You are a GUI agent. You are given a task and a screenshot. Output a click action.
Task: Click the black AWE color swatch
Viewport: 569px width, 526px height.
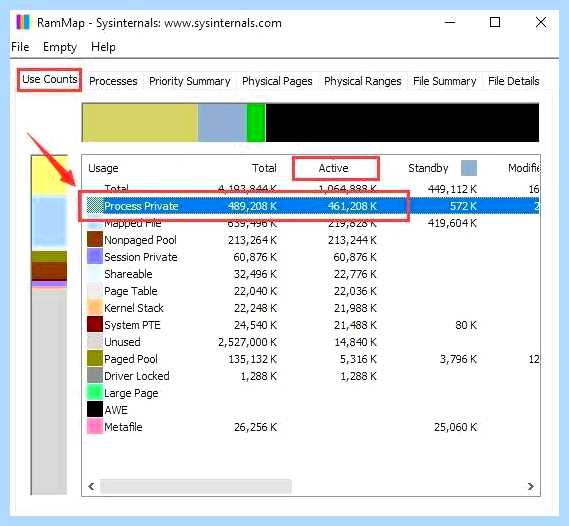pyautogui.click(x=95, y=409)
